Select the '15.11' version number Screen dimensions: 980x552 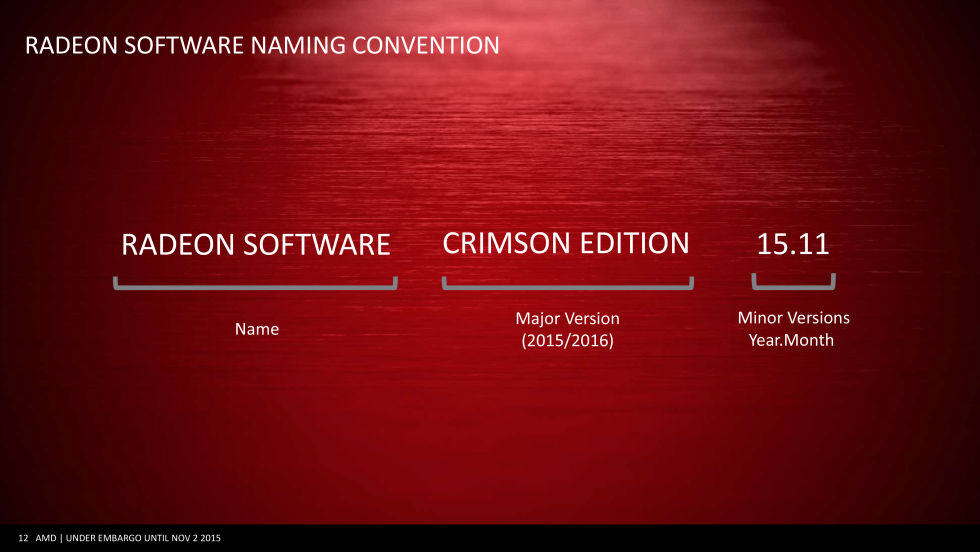[792, 244]
